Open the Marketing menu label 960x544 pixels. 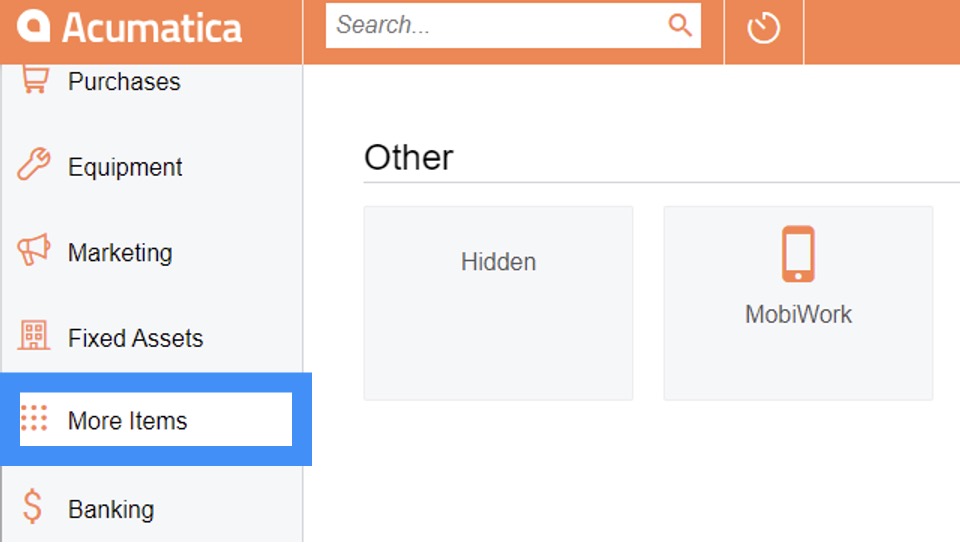(120, 253)
